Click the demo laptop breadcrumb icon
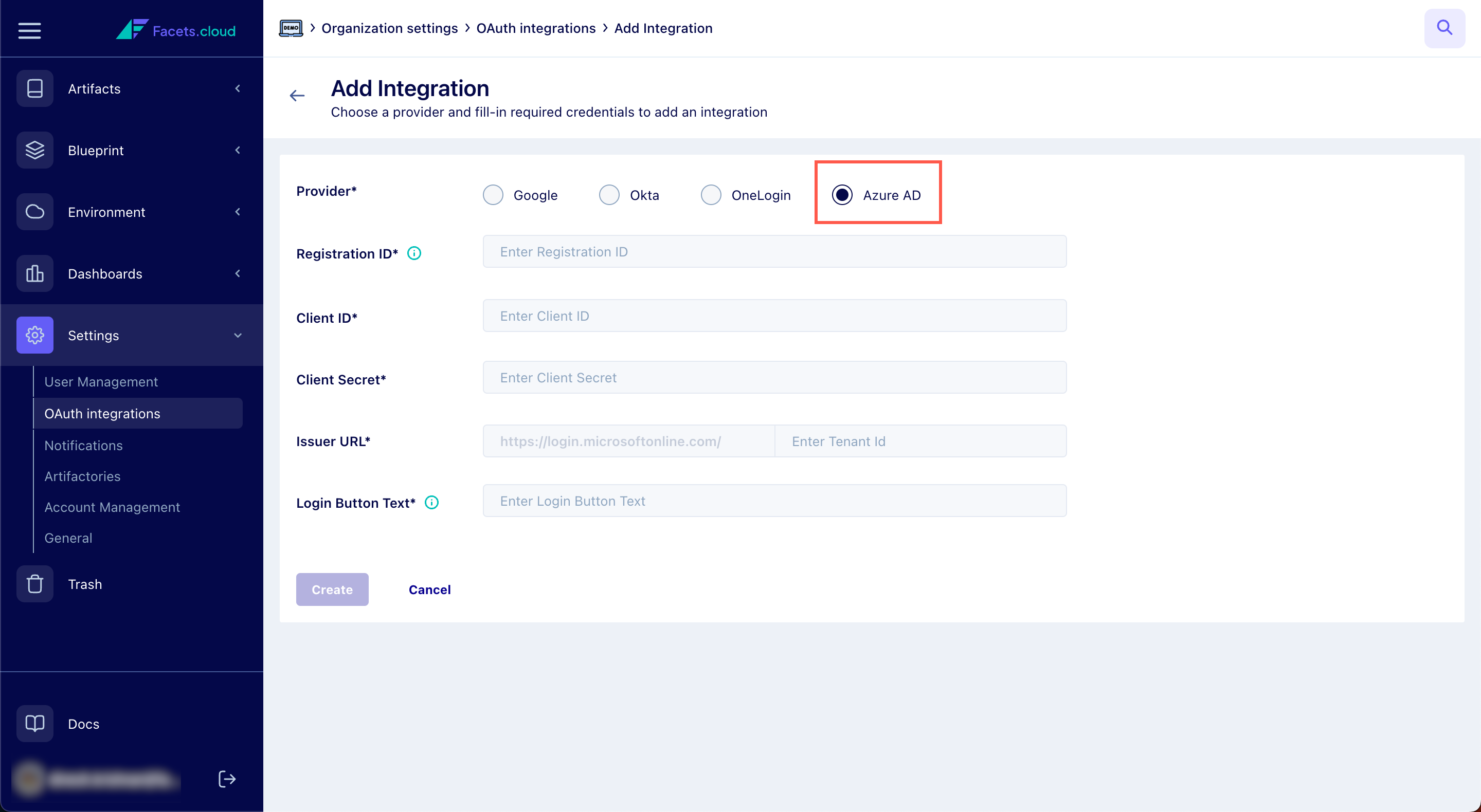Viewport: 1481px width, 812px height. [x=291, y=28]
